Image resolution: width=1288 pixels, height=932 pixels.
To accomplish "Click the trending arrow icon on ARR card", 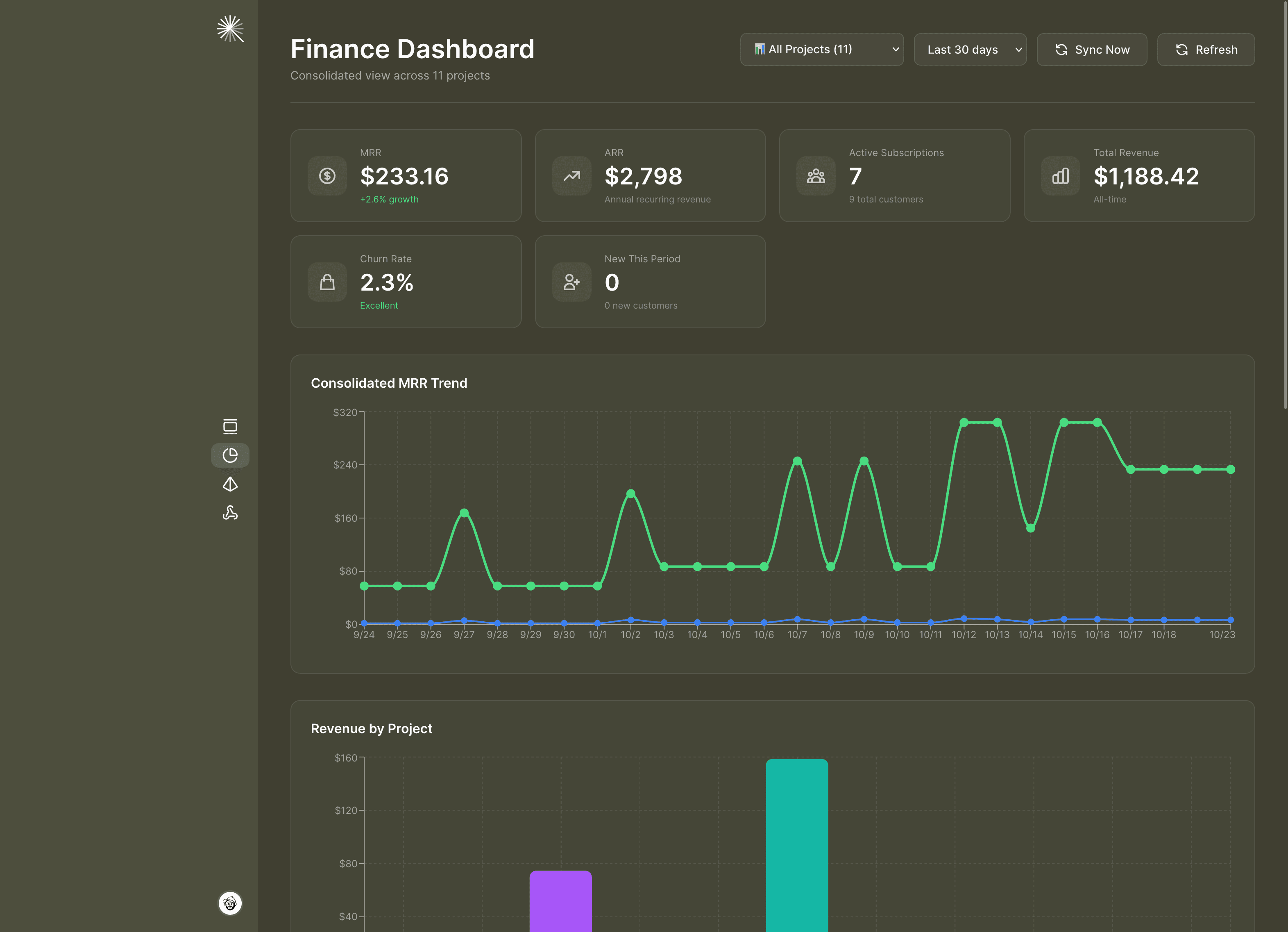I will point(572,175).
